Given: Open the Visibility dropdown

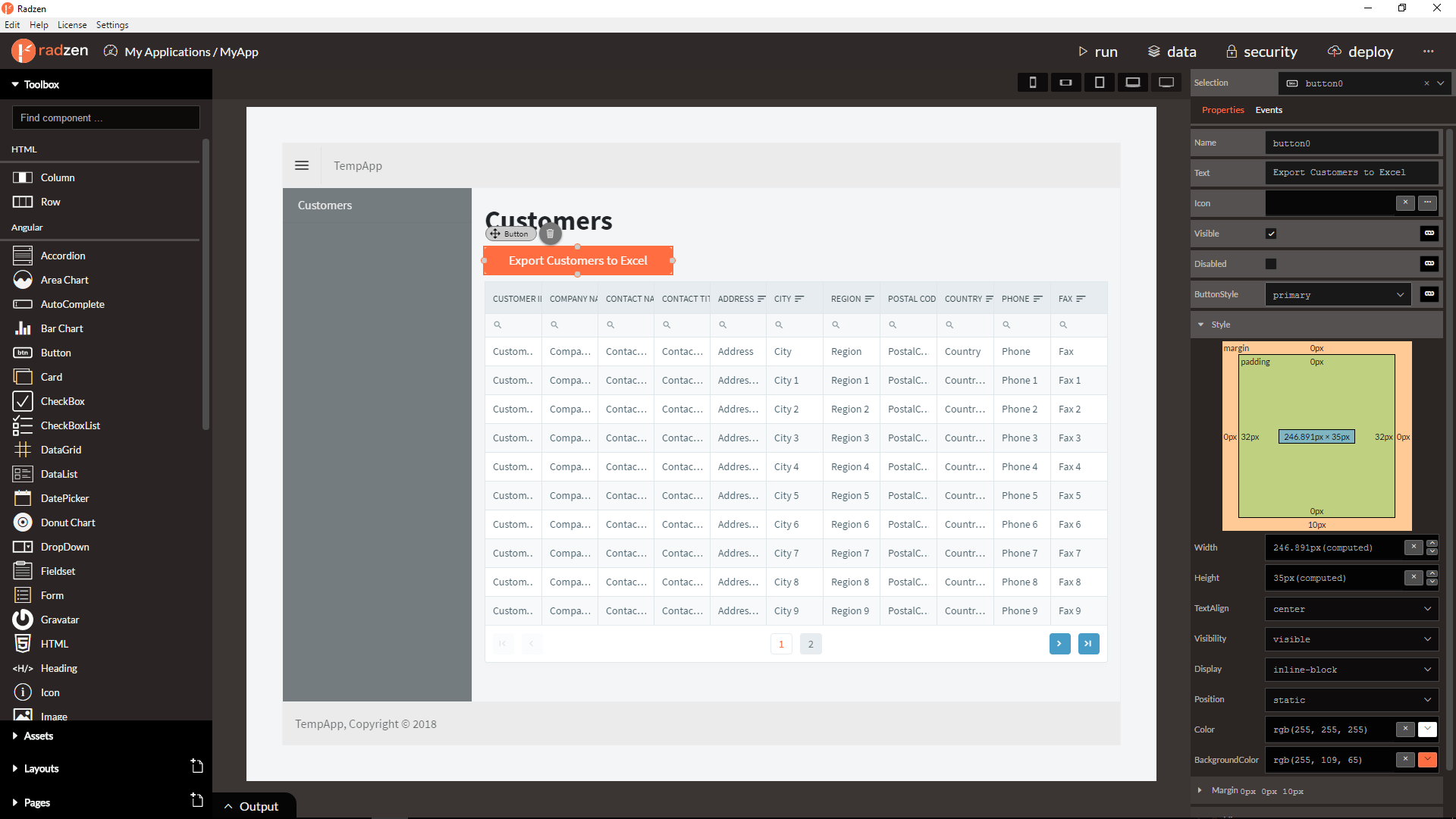Looking at the screenshot, I should 1352,639.
